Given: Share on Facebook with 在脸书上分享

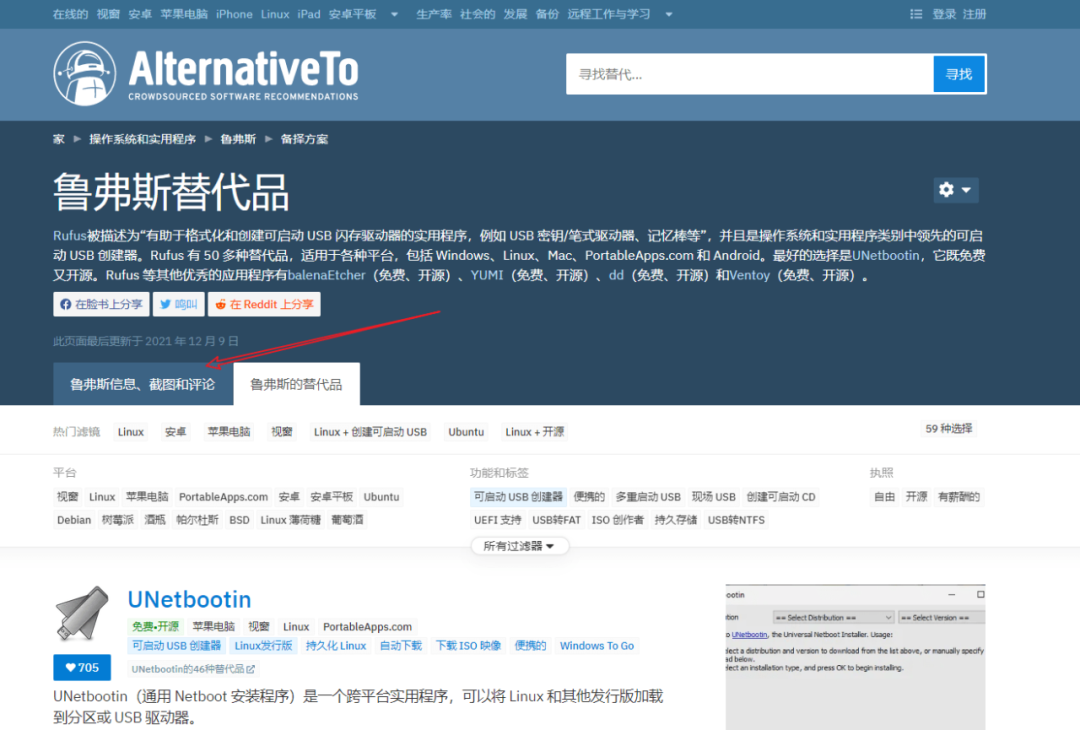Looking at the screenshot, I should 101,304.
